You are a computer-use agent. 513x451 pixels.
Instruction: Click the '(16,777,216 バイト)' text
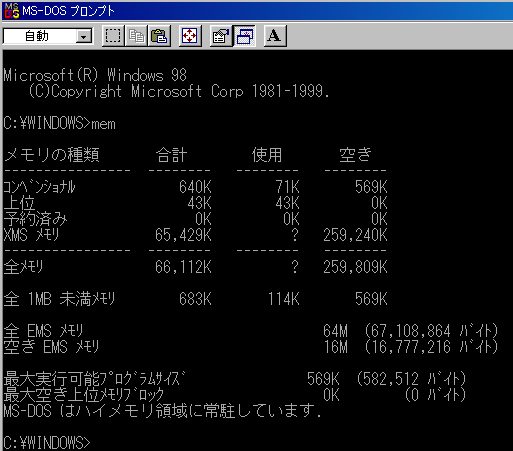click(x=431, y=347)
